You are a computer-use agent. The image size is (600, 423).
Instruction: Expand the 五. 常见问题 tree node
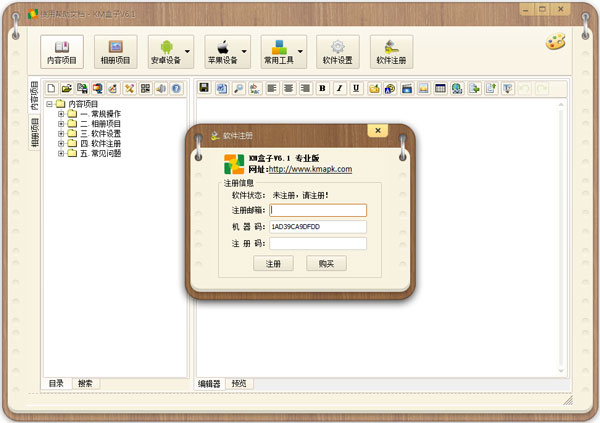(x=61, y=154)
